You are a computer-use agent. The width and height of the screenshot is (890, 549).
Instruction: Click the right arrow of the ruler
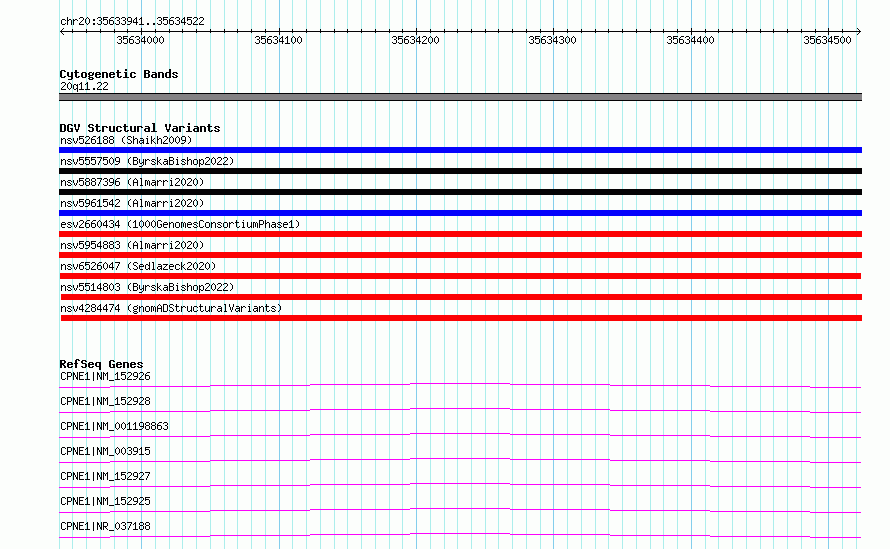tap(859, 32)
